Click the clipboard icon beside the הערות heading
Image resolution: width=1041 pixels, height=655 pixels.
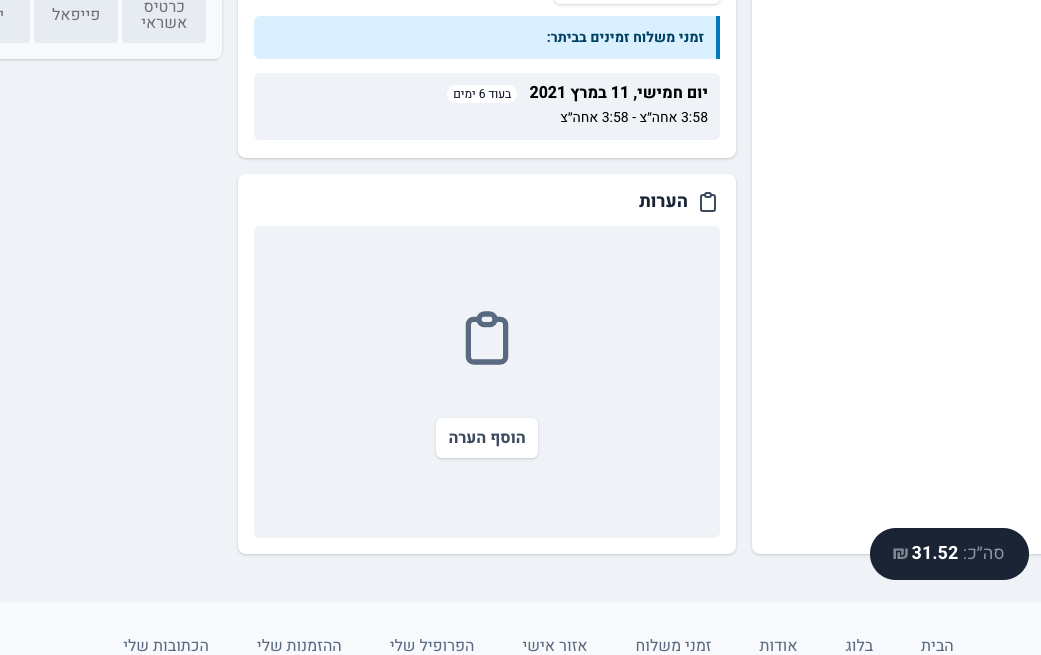[x=708, y=202]
